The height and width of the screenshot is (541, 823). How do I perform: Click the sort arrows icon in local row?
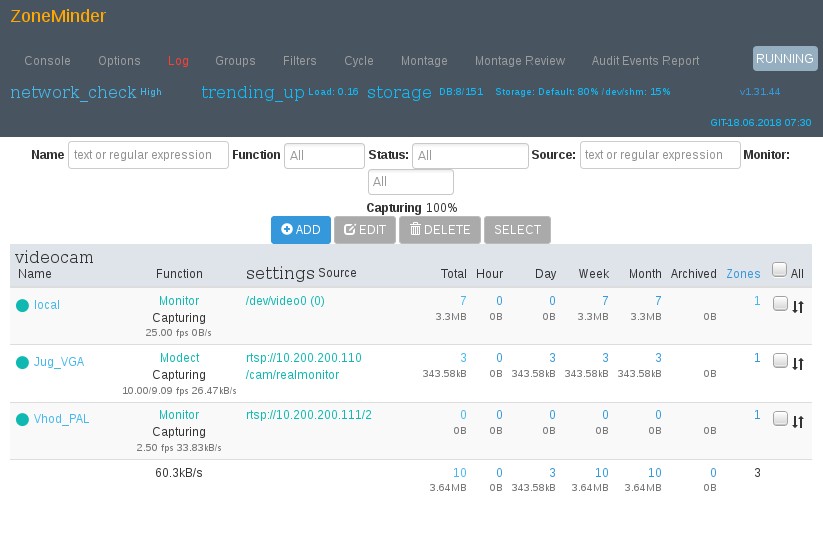point(798,307)
